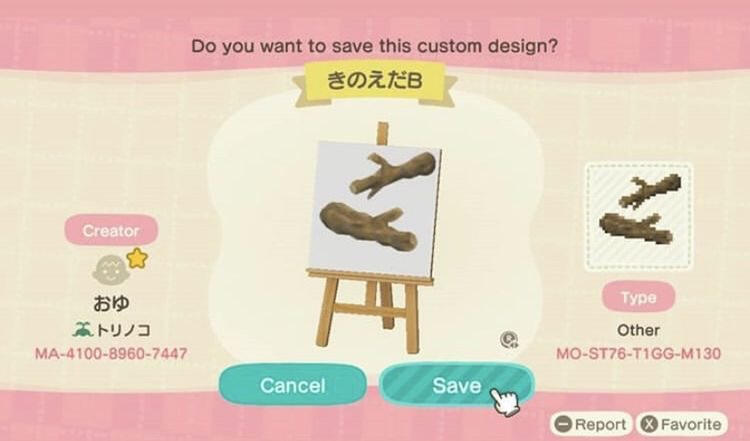Click the upper branch on canvas
Viewport: 750px width, 441px height.
click(x=393, y=175)
